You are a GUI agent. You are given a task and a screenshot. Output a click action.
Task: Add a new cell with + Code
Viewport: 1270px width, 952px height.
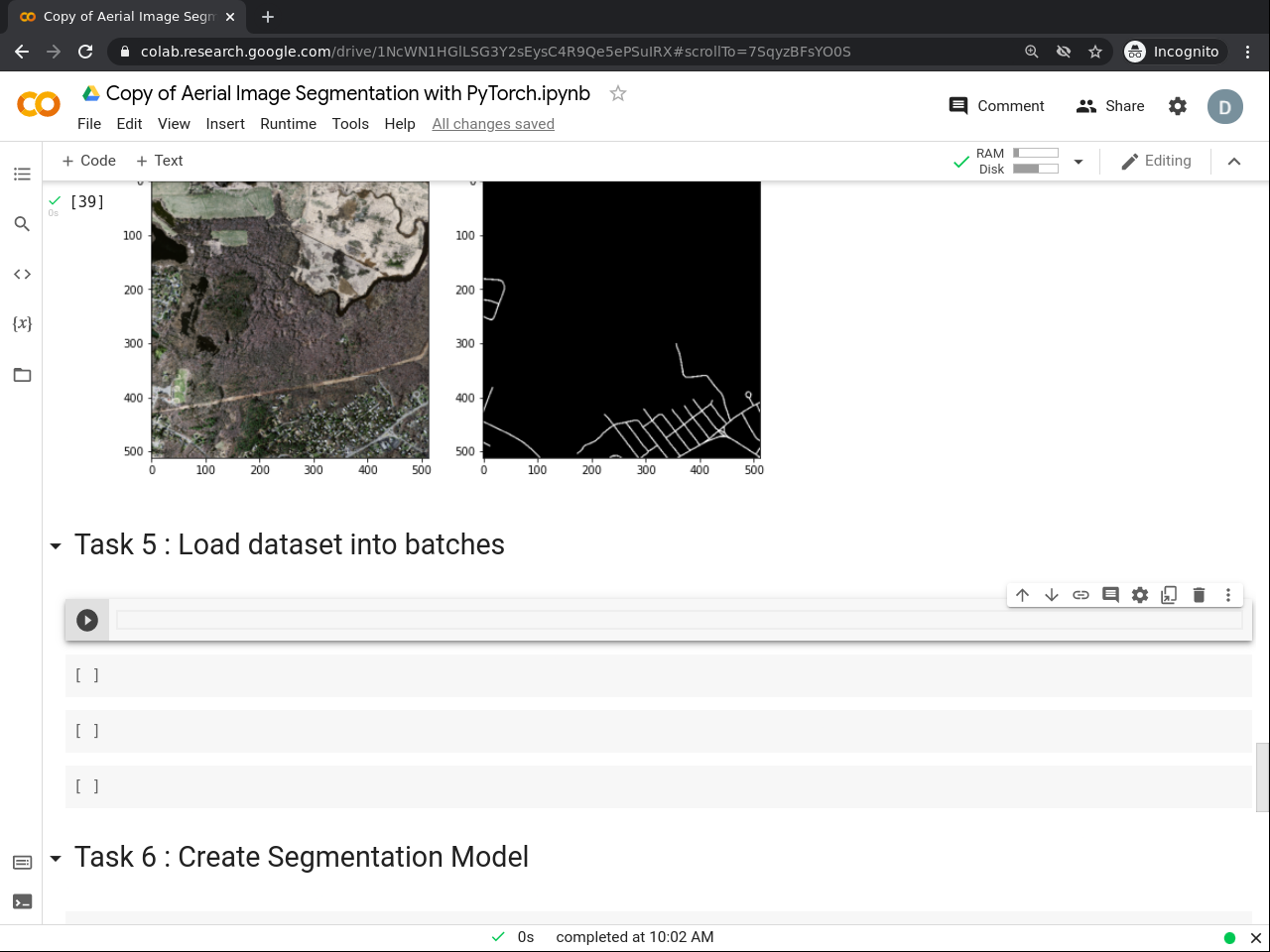coord(88,161)
